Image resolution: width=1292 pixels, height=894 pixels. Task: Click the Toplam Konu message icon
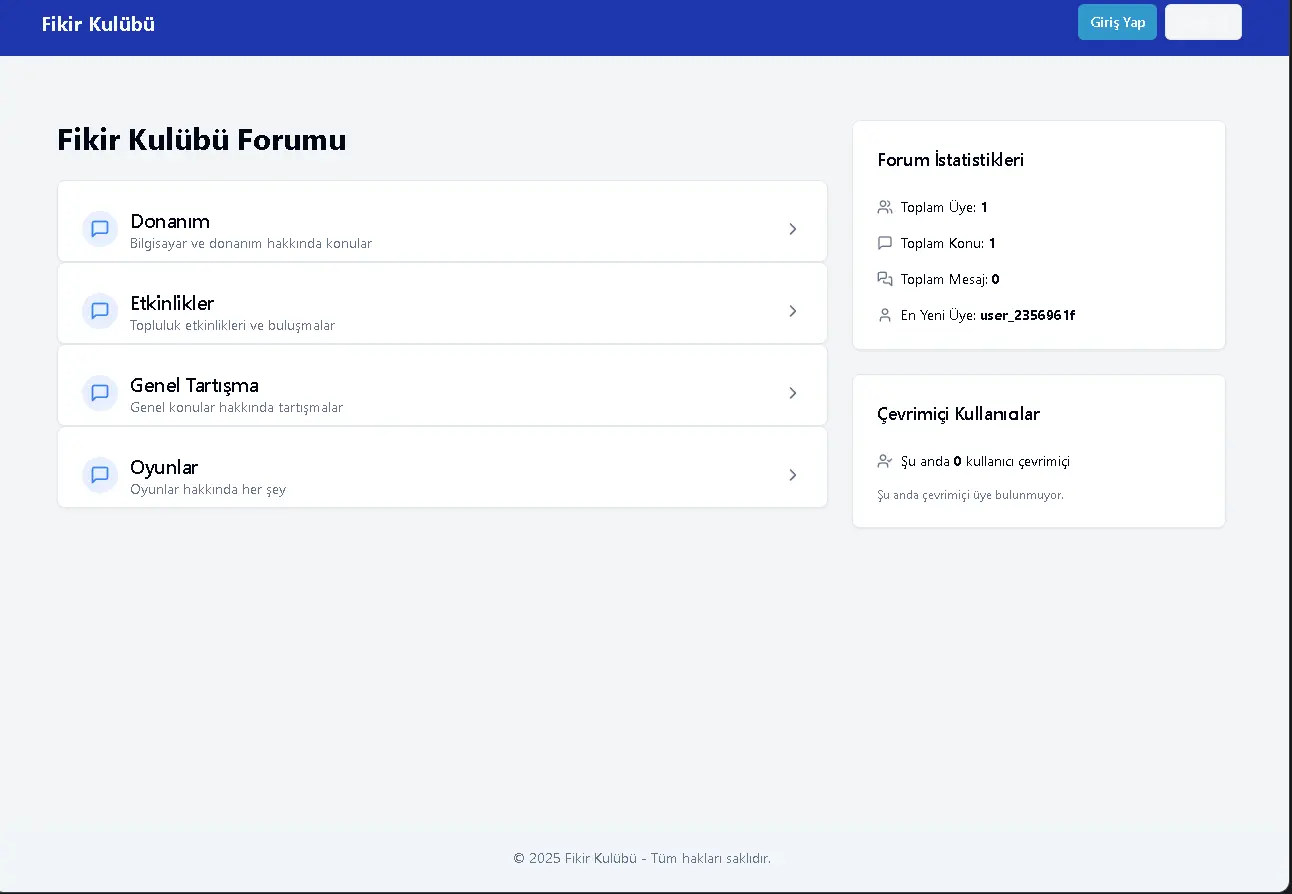click(x=884, y=243)
